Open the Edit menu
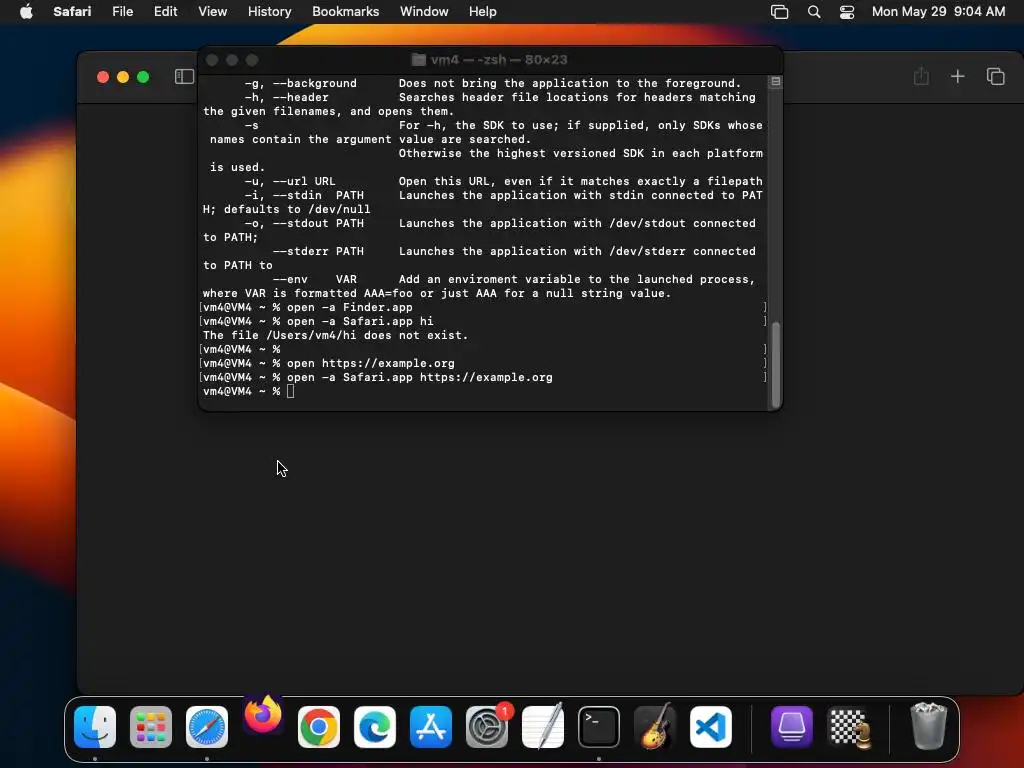1024x768 pixels. click(x=165, y=12)
